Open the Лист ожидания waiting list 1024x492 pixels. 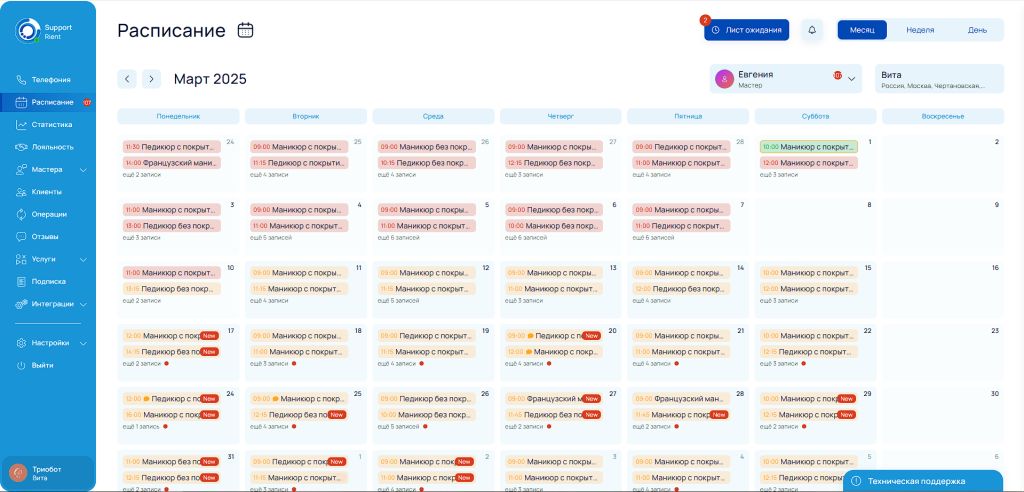click(746, 30)
